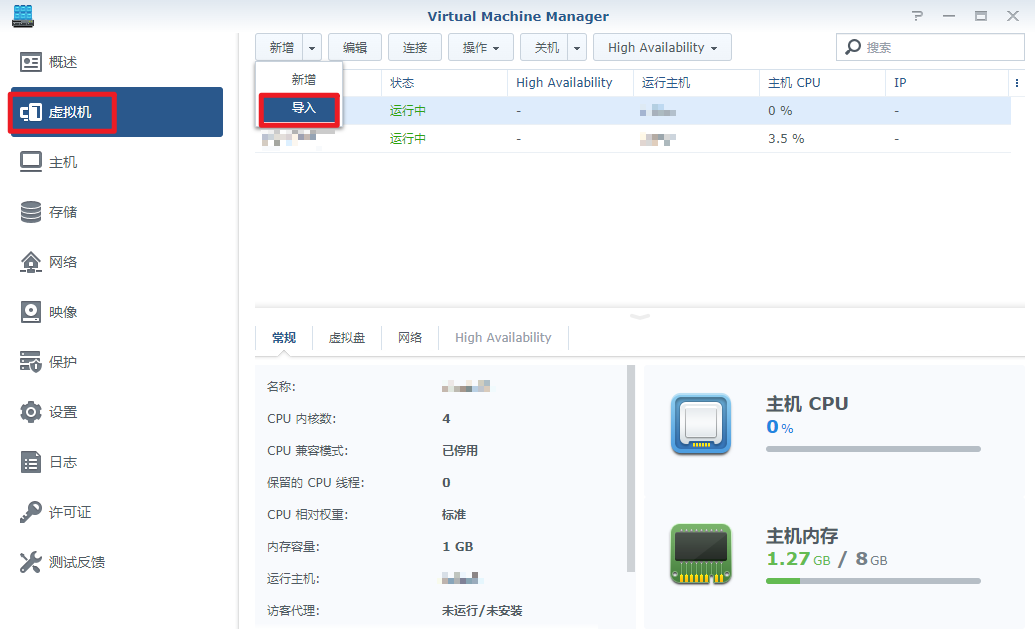1035x629 pixels.
Task: Click the 编辑 edit button
Action: click(x=355, y=48)
